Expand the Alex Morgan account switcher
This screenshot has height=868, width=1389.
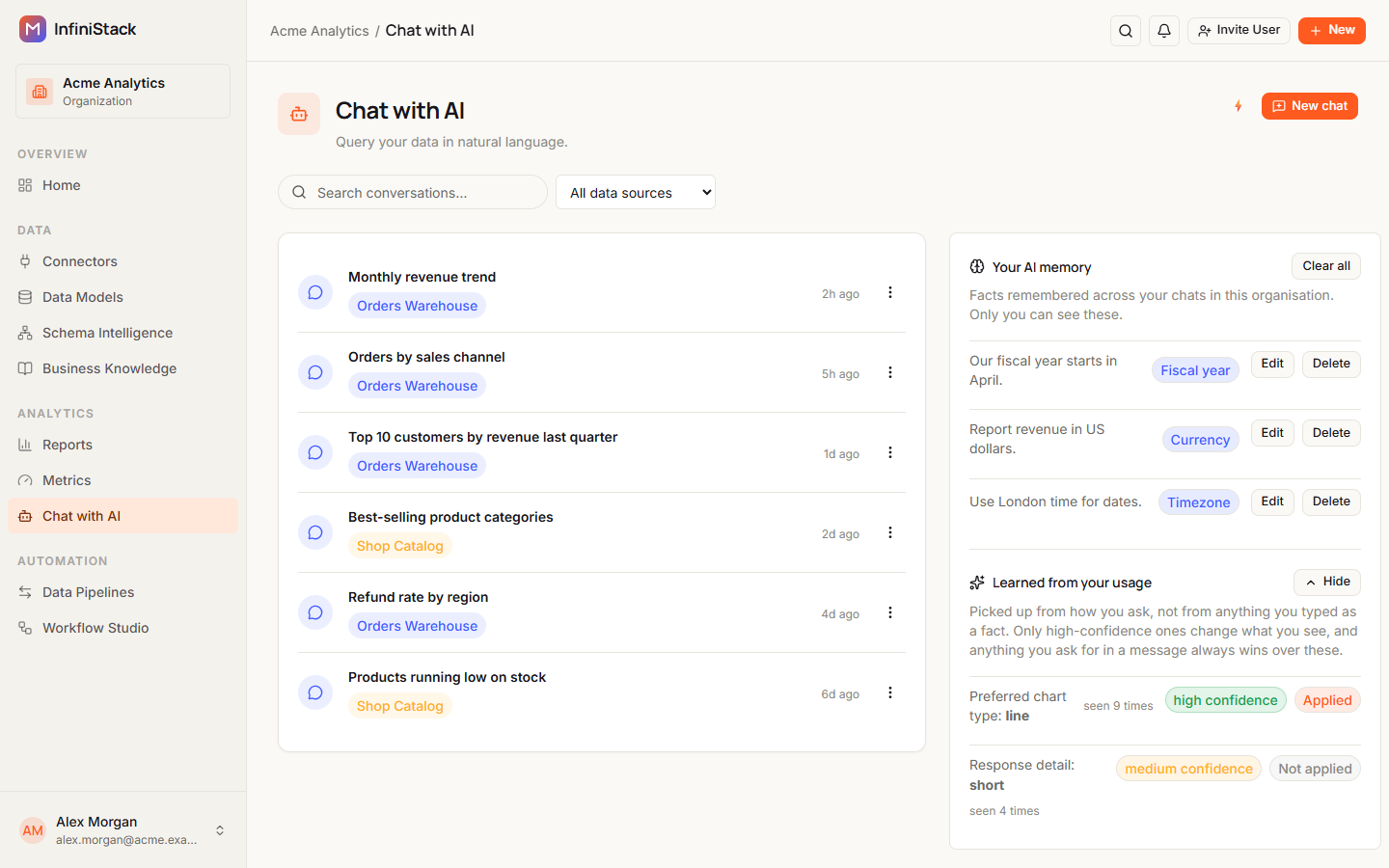(x=220, y=830)
